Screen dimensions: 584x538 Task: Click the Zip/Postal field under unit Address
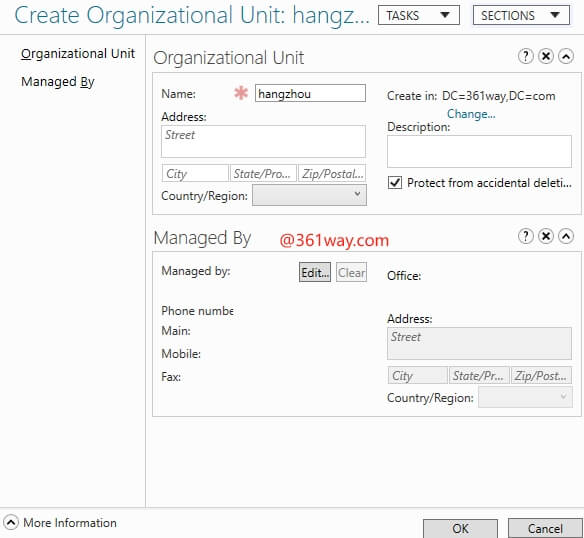click(332, 173)
